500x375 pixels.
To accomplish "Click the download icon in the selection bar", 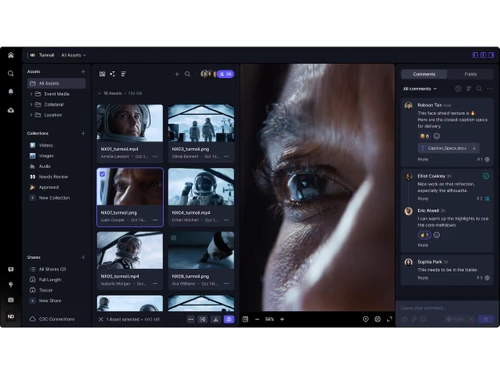I will tap(216, 319).
